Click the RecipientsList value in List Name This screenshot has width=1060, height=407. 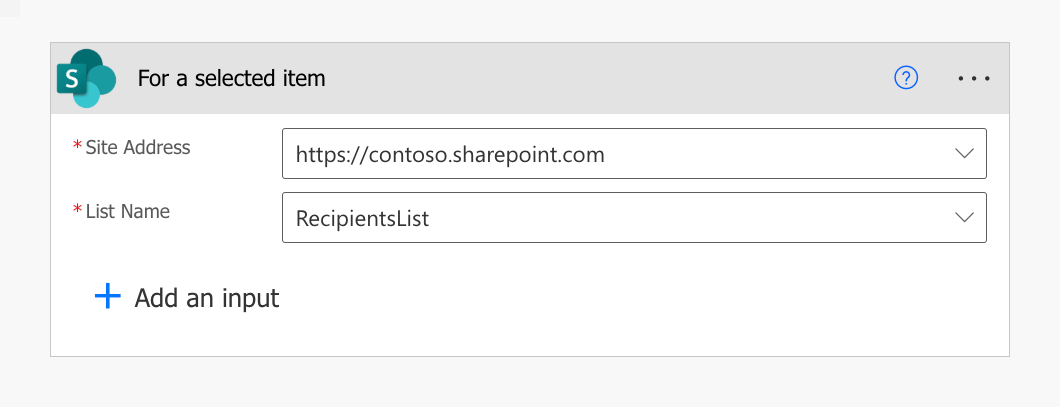362,218
